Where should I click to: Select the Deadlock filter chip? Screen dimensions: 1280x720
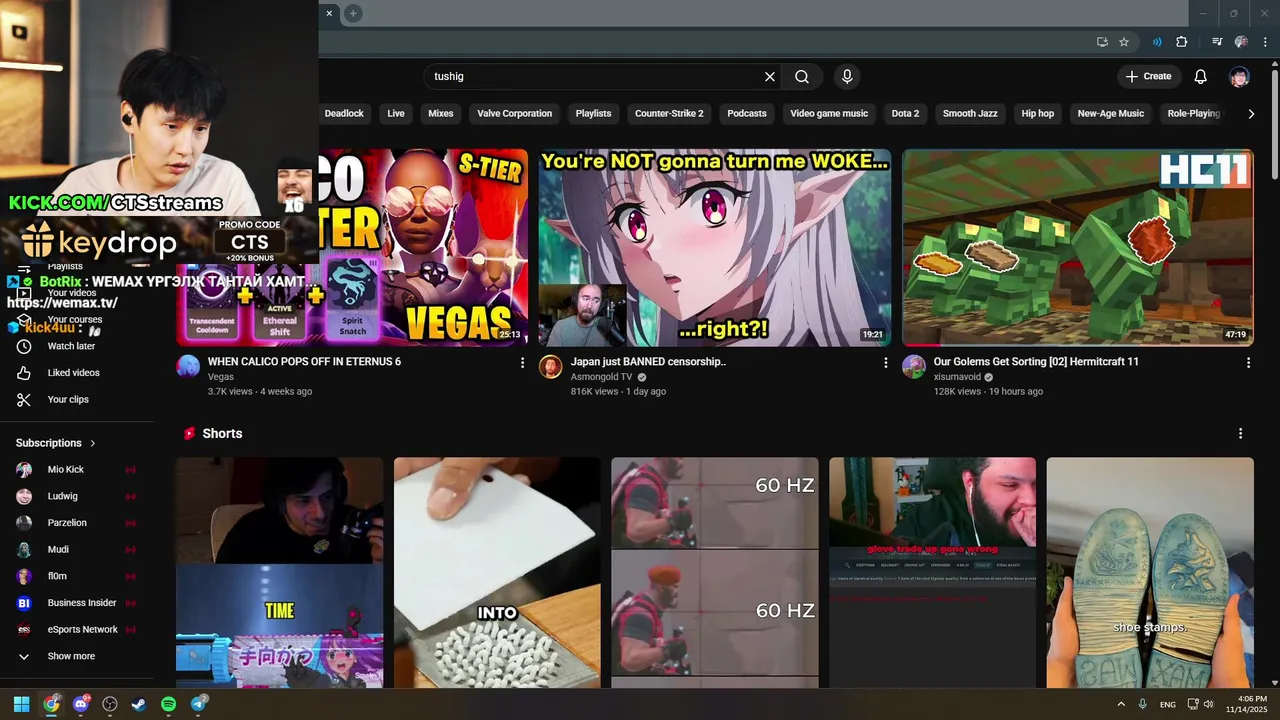point(344,114)
